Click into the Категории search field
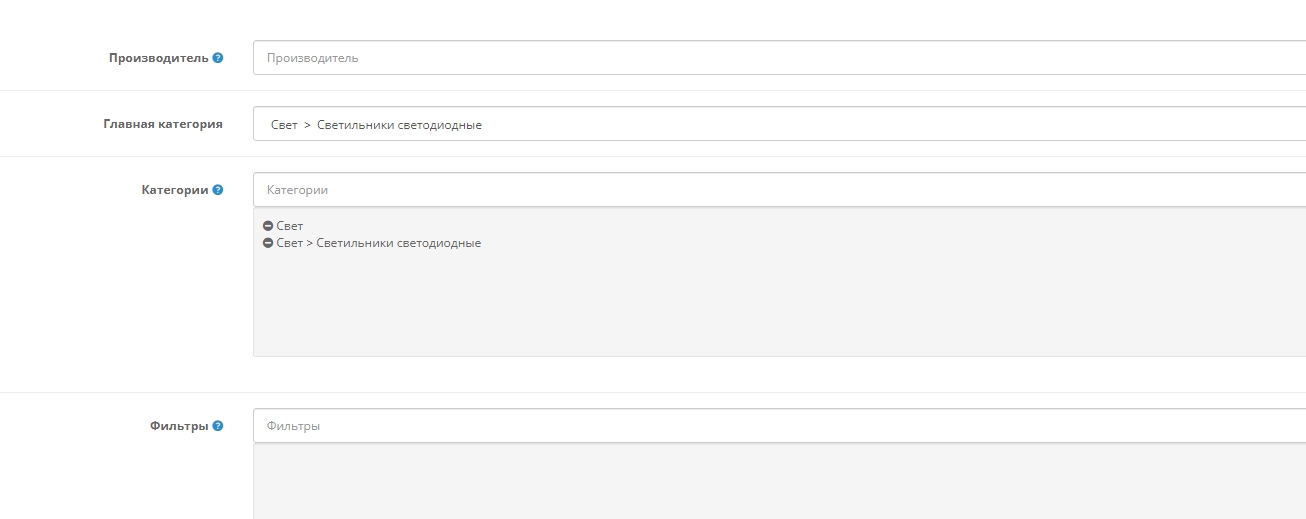 (x=778, y=190)
